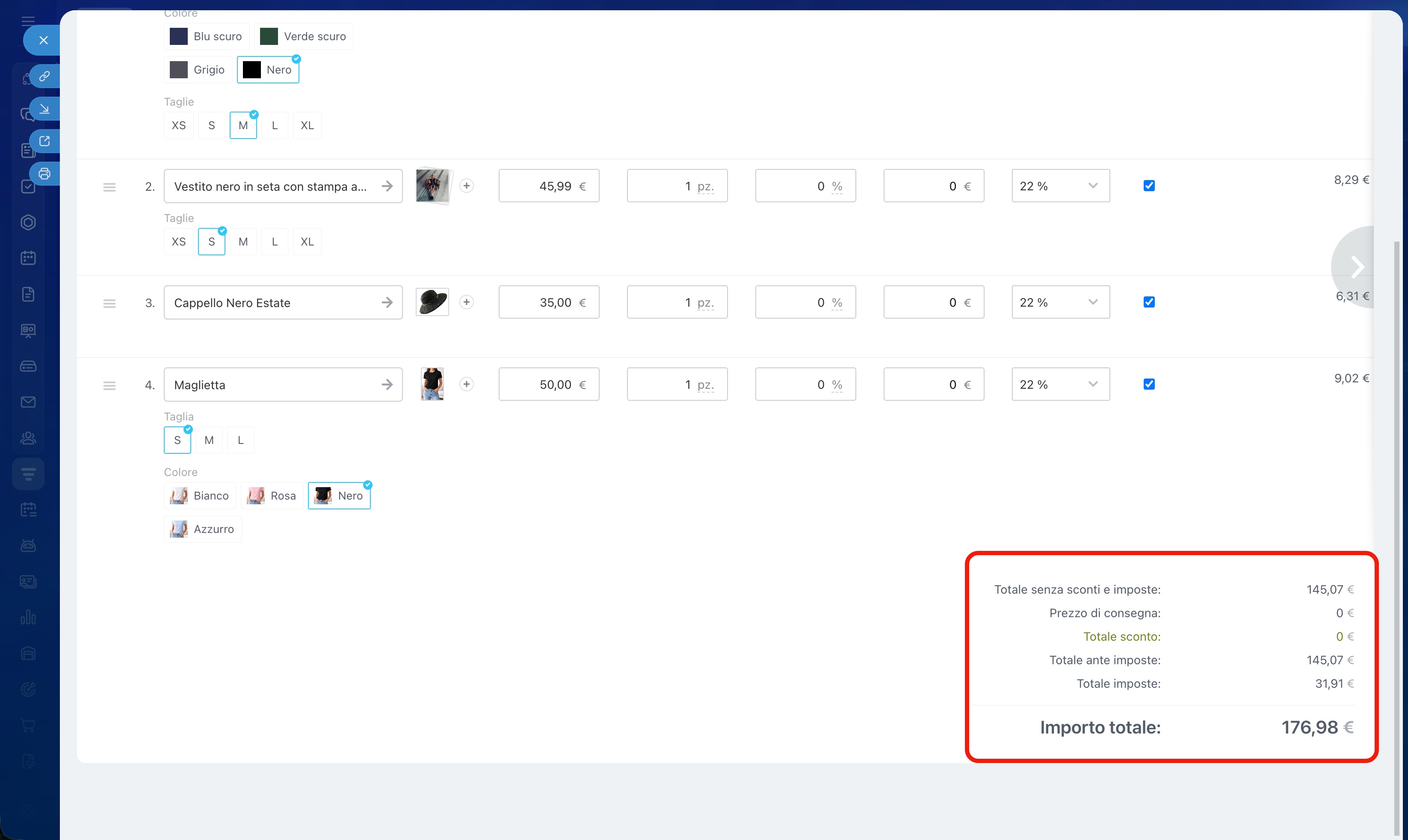Click the copy link icon button

point(44,77)
